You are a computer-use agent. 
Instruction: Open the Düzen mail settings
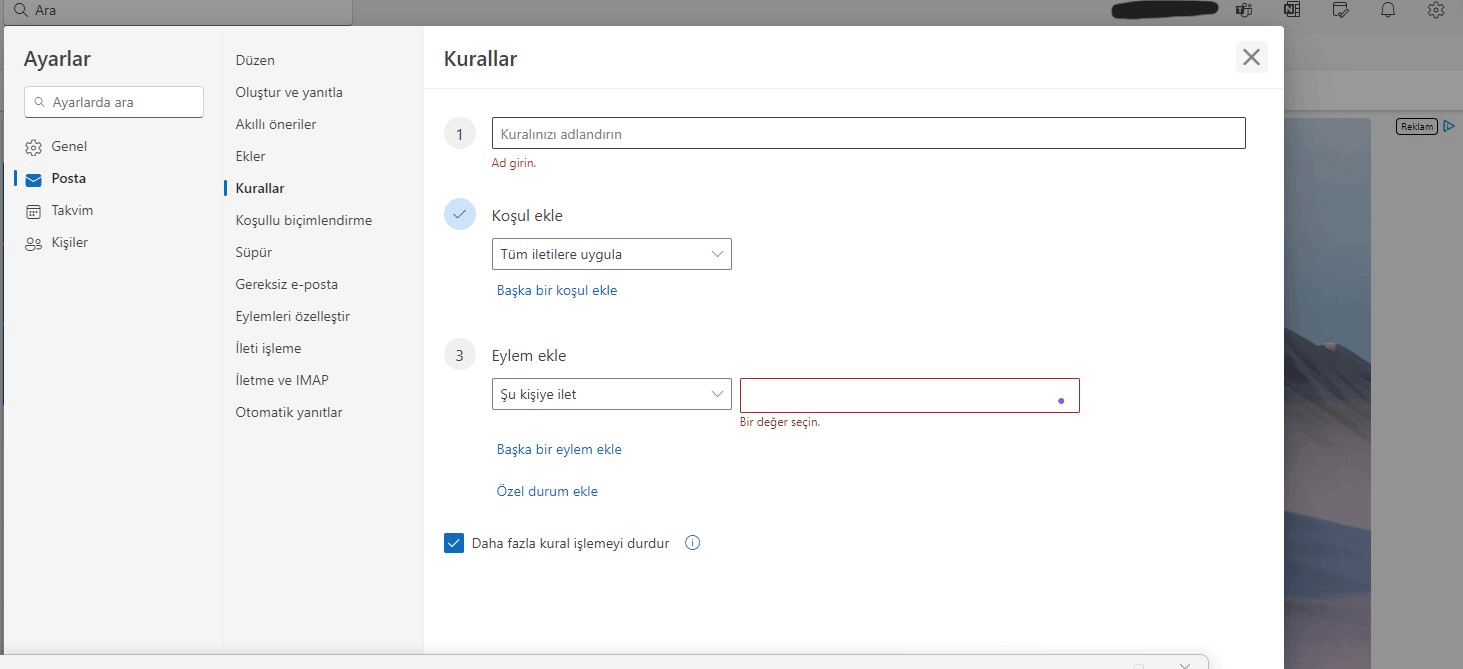(x=255, y=60)
